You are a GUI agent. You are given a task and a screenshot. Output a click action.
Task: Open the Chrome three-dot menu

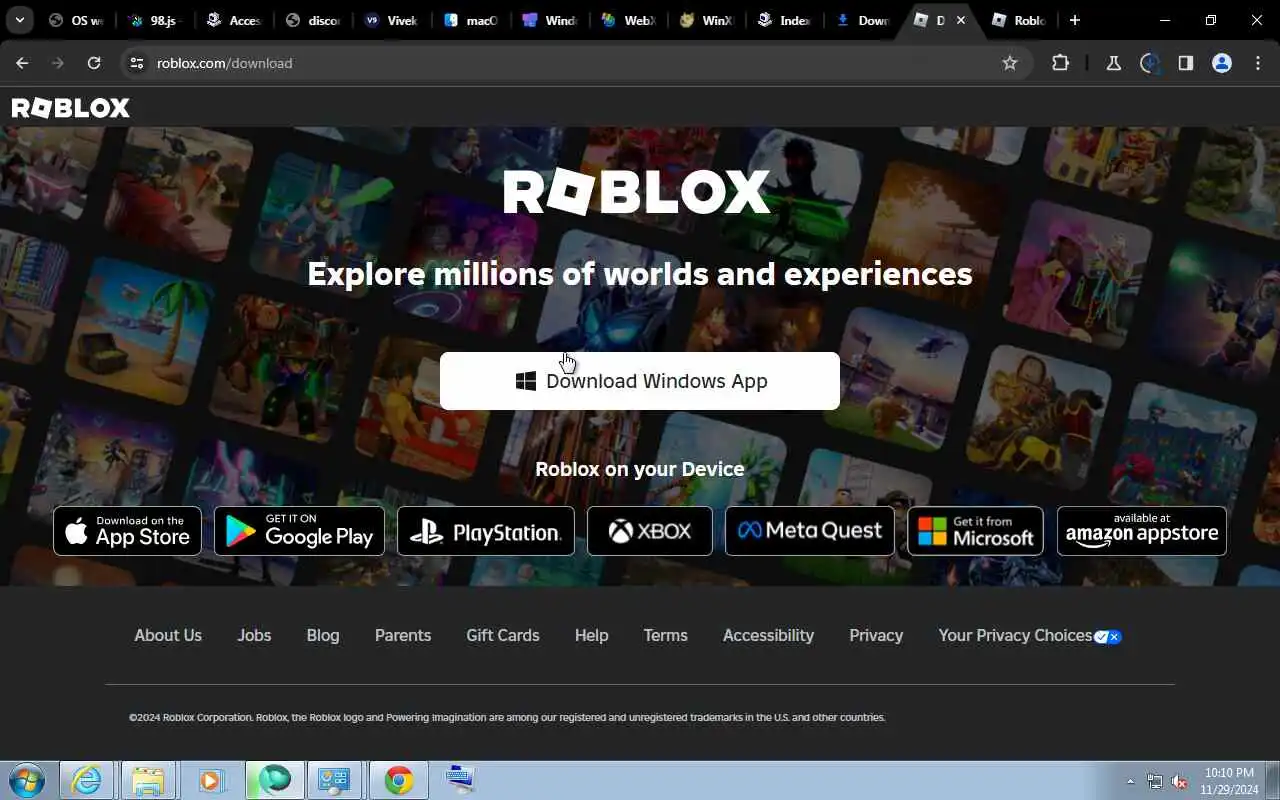[x=1258, y=63]
